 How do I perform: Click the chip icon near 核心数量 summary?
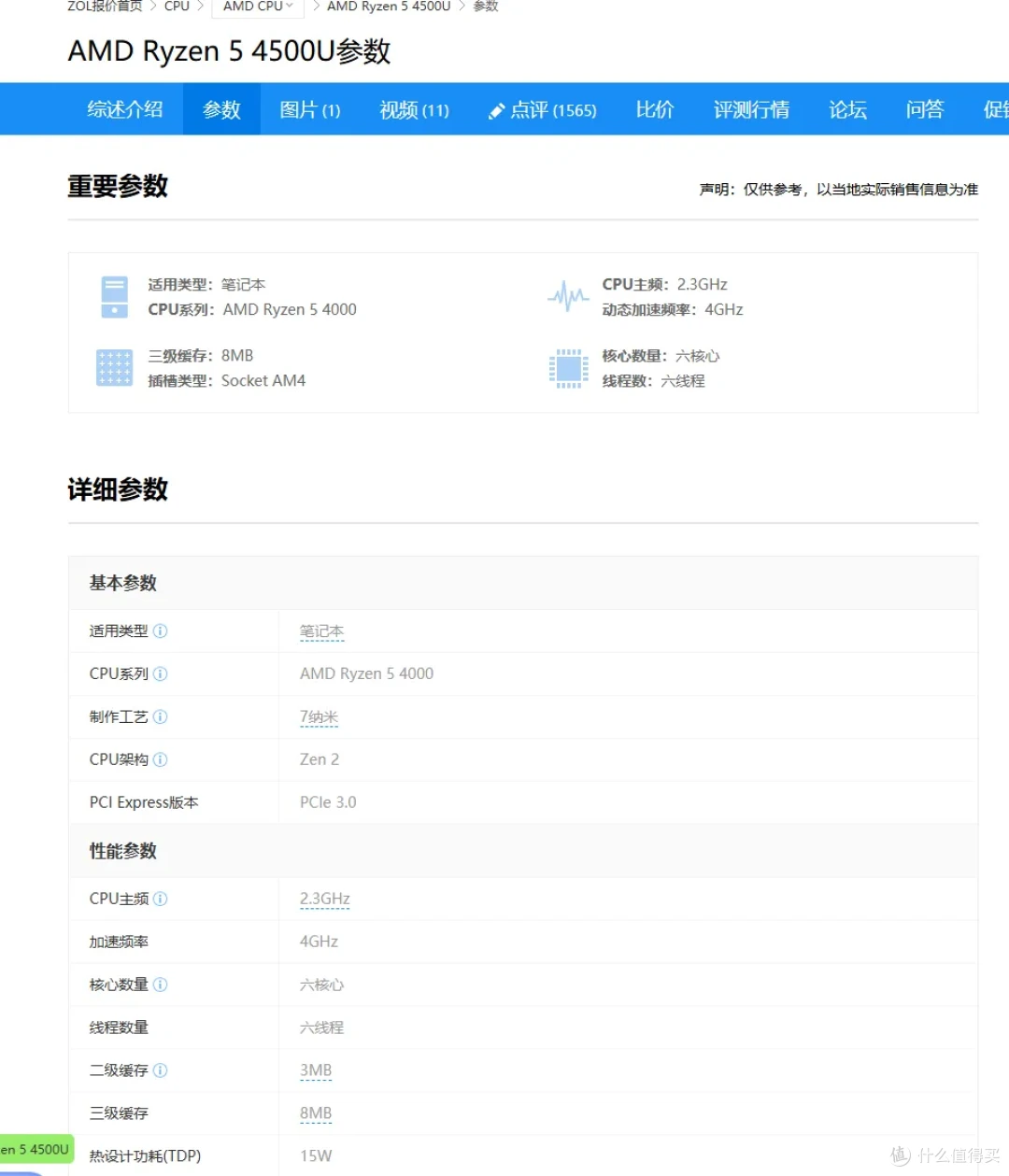tap(568, 368)
